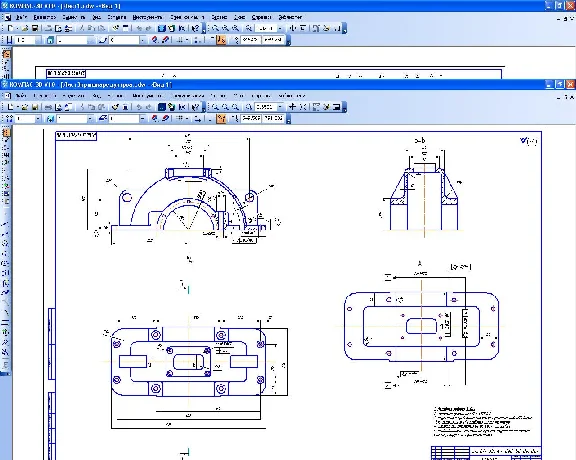Open the first text menu of the lower window

(x=22, y=96)
